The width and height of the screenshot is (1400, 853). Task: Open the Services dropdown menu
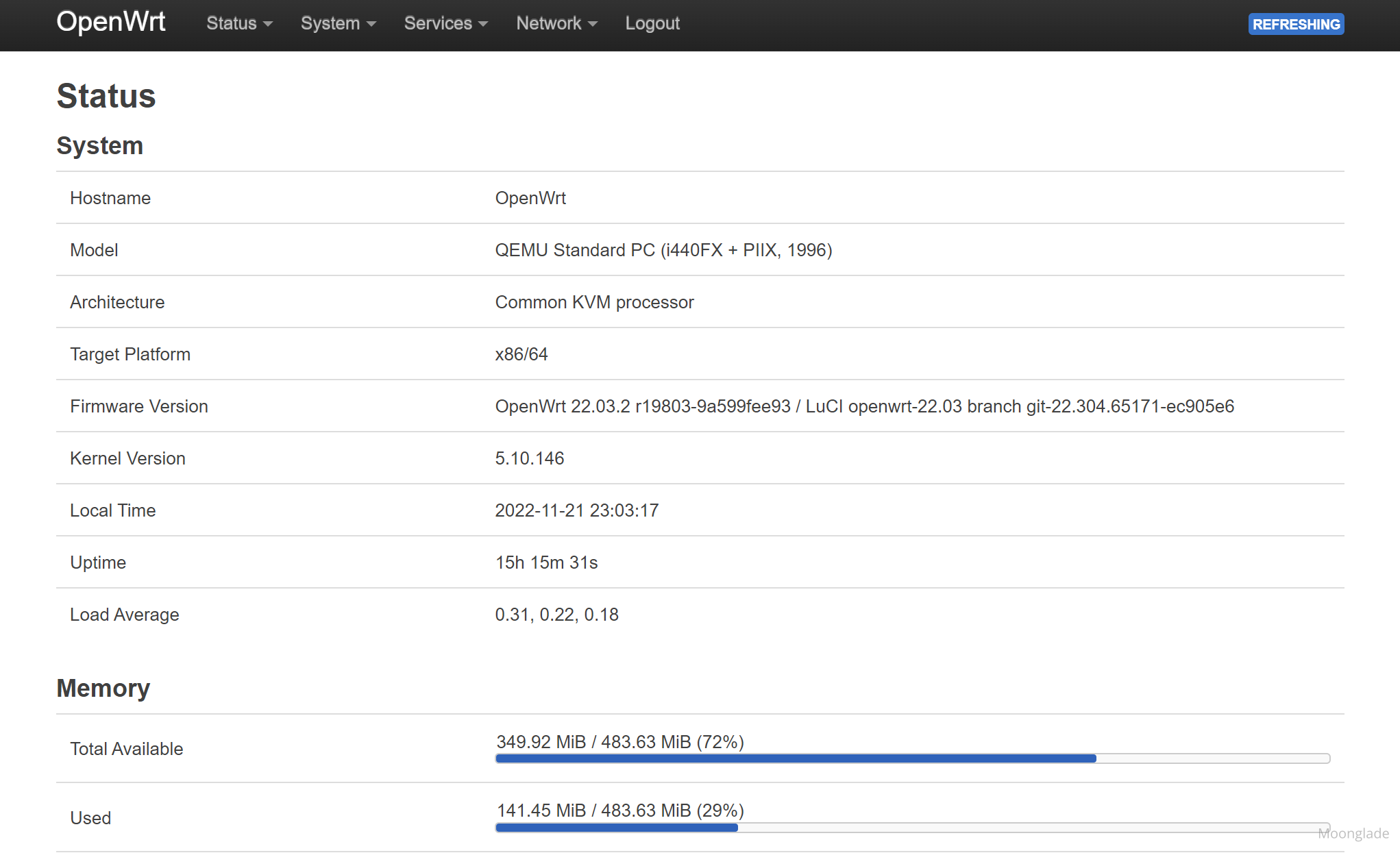click(445, 23)
